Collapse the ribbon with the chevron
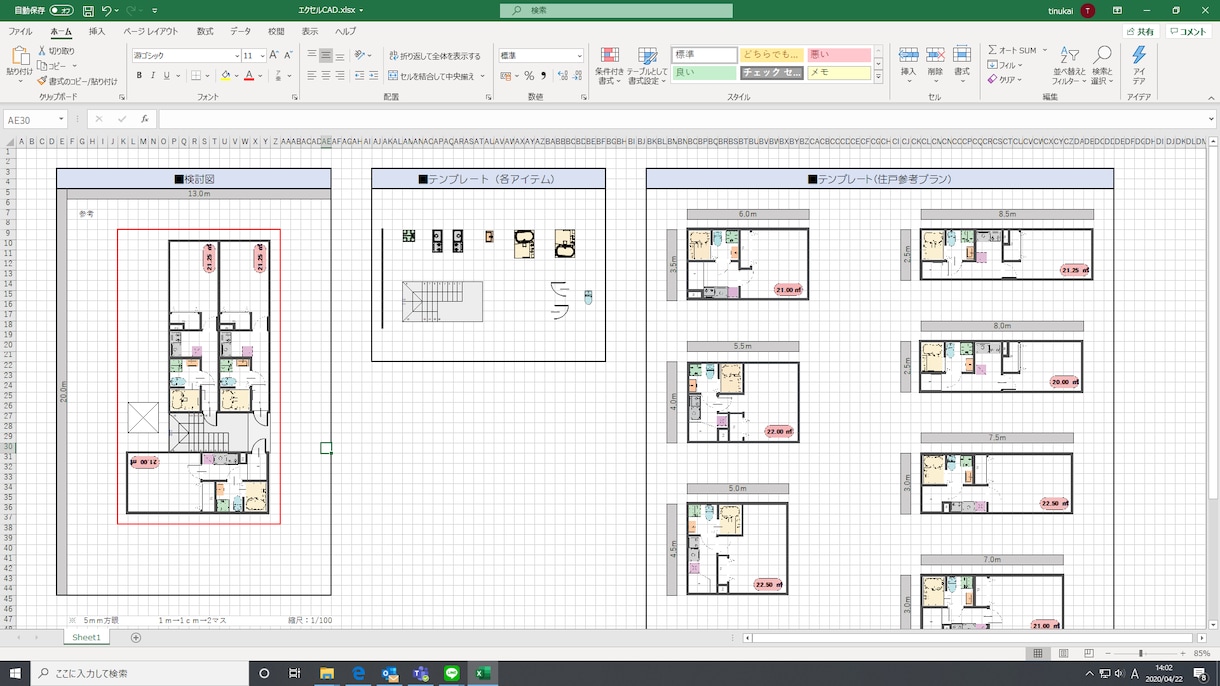The image size is (1220, 686). [x=1211, y=98]
